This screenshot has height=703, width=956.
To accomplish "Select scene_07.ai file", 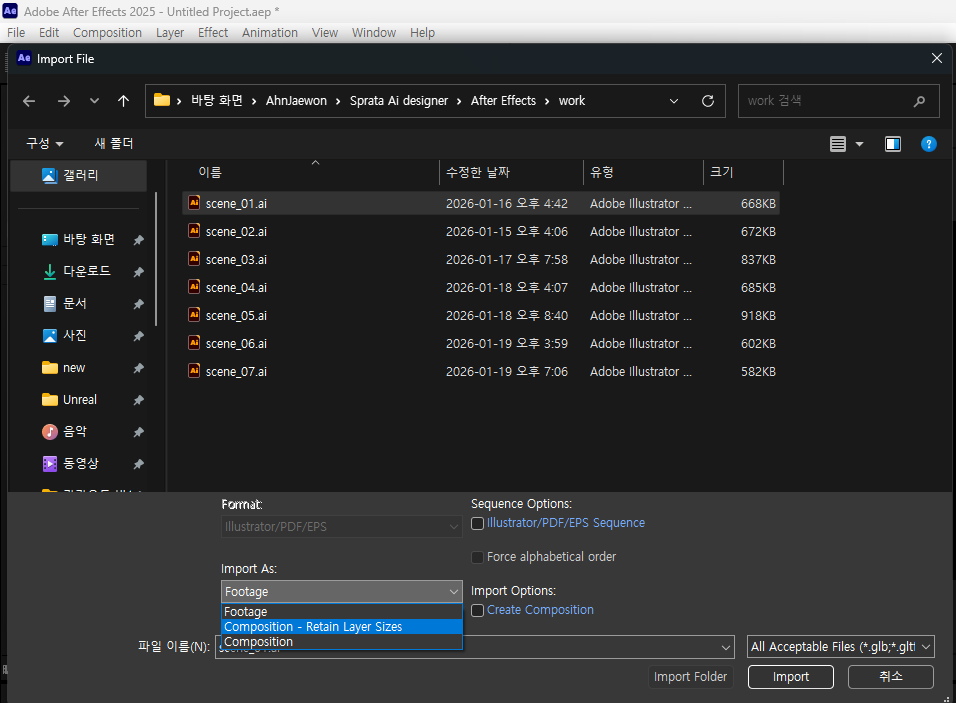I will click(480, 372).
